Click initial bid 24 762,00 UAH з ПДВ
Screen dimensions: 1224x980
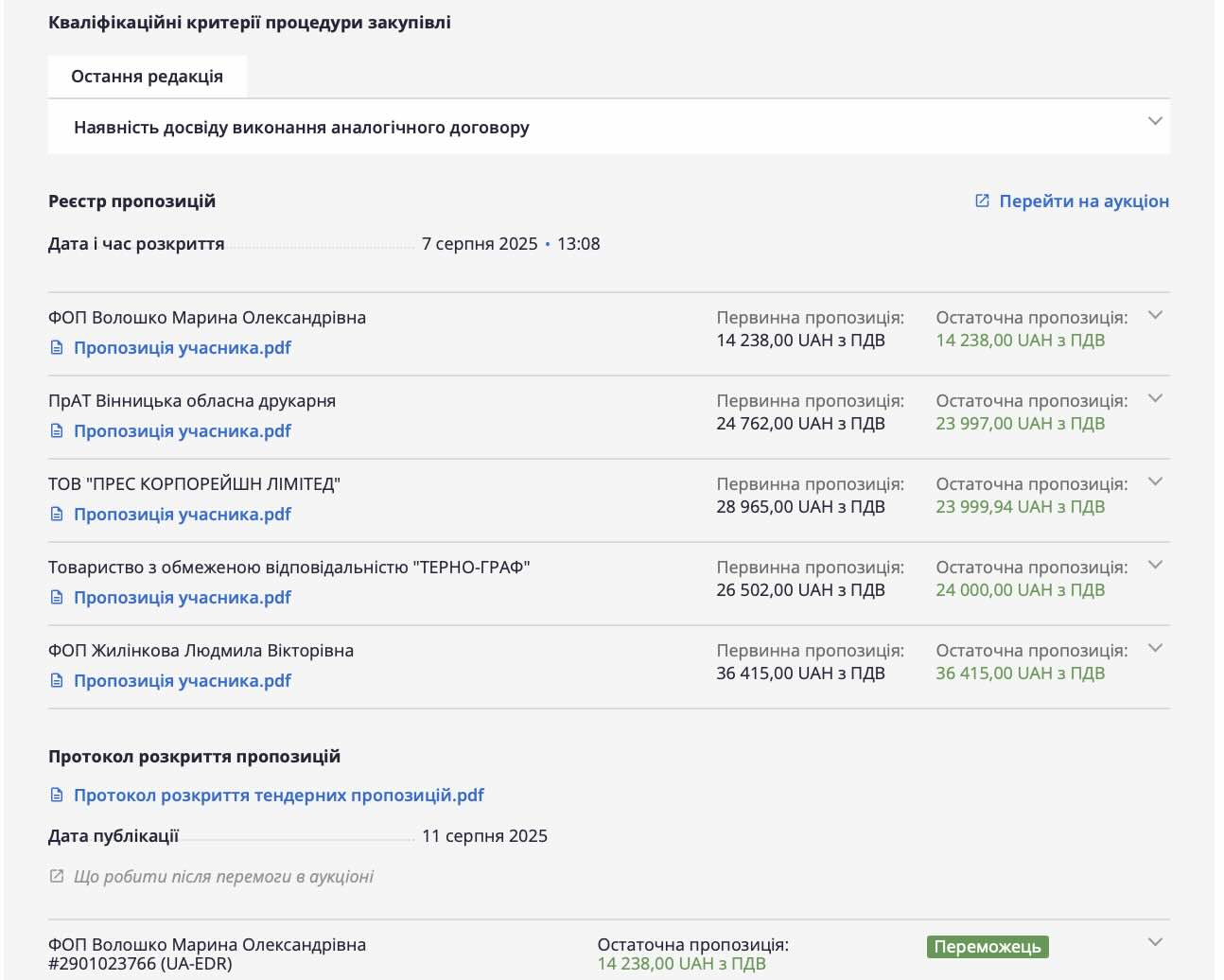point(801,424)
